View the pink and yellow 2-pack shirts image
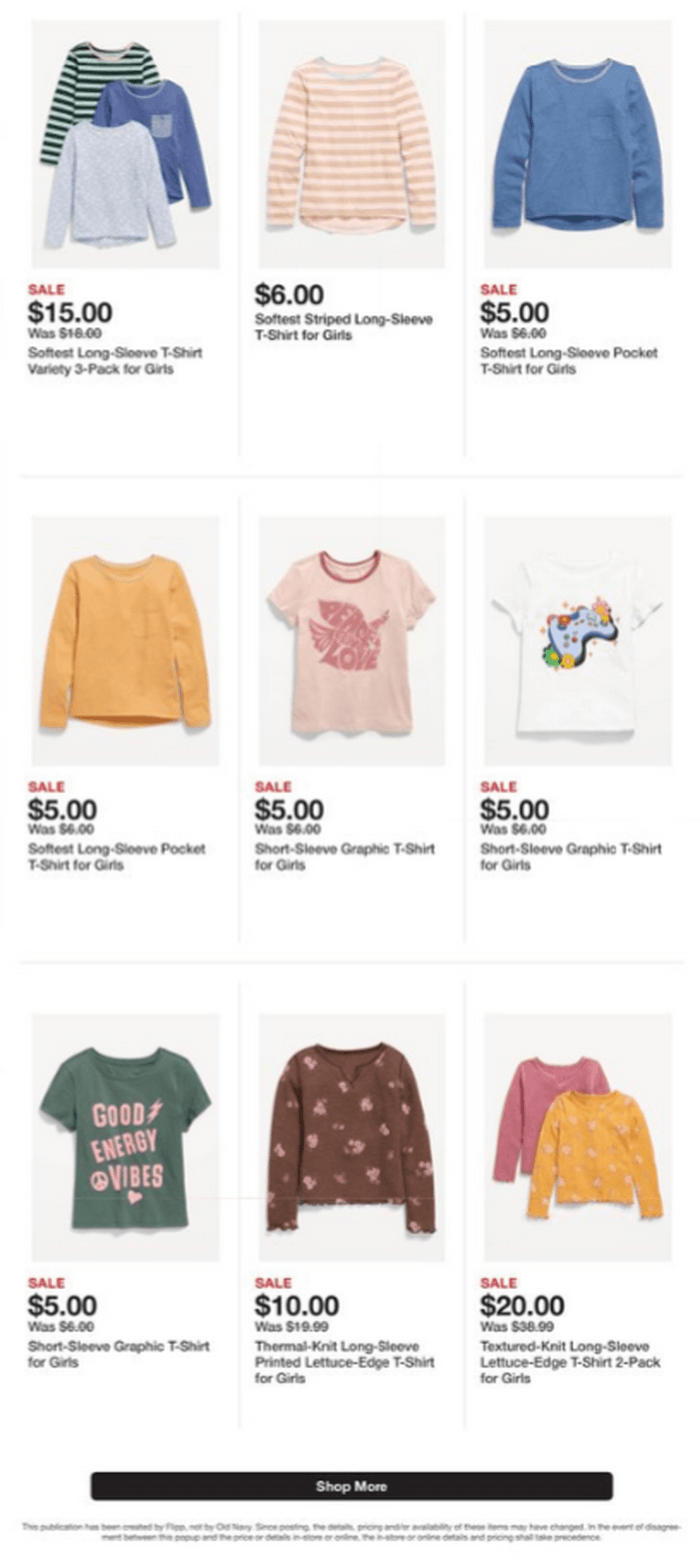Screen dimensions: 700x1558 577,1137
